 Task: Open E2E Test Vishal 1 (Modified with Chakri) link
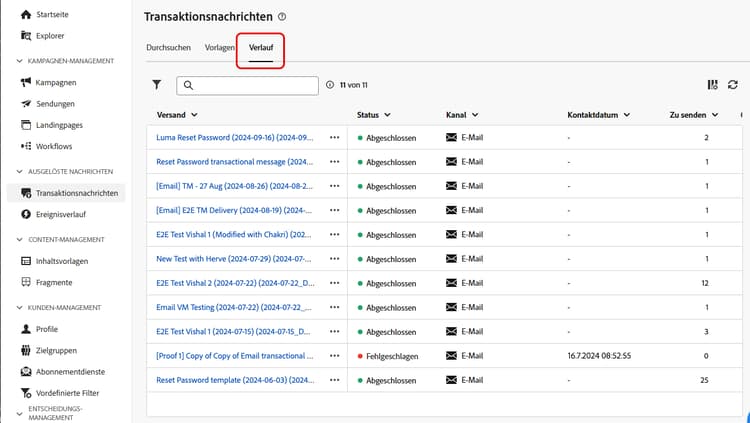(233, 234)
